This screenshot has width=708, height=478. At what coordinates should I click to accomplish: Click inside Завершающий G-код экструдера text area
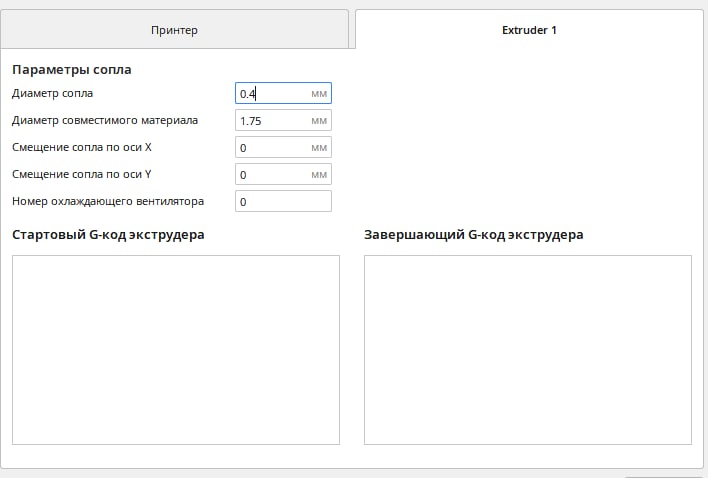[x=528, y=350]
